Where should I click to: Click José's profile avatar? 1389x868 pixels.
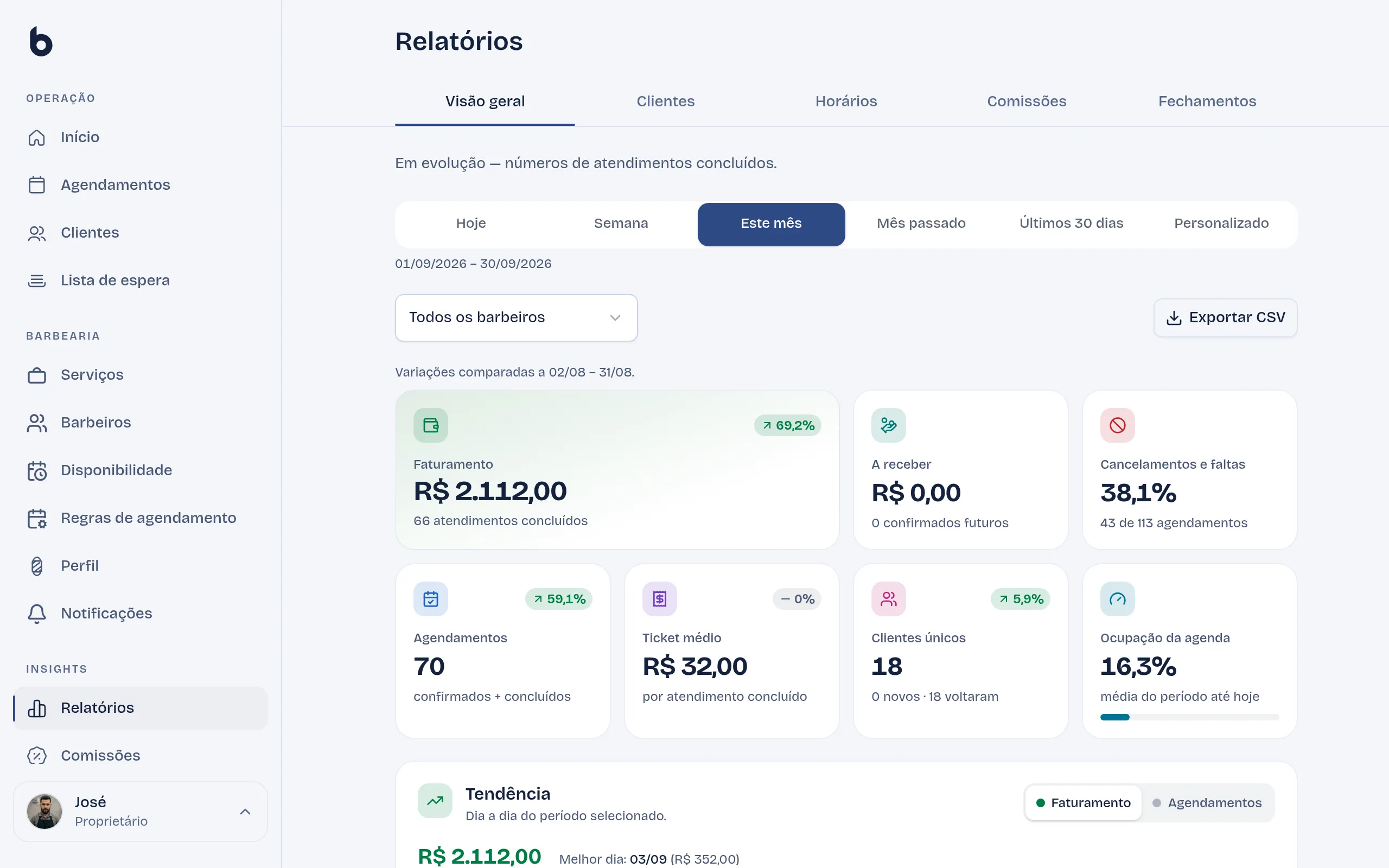click(x=44, y=812)
